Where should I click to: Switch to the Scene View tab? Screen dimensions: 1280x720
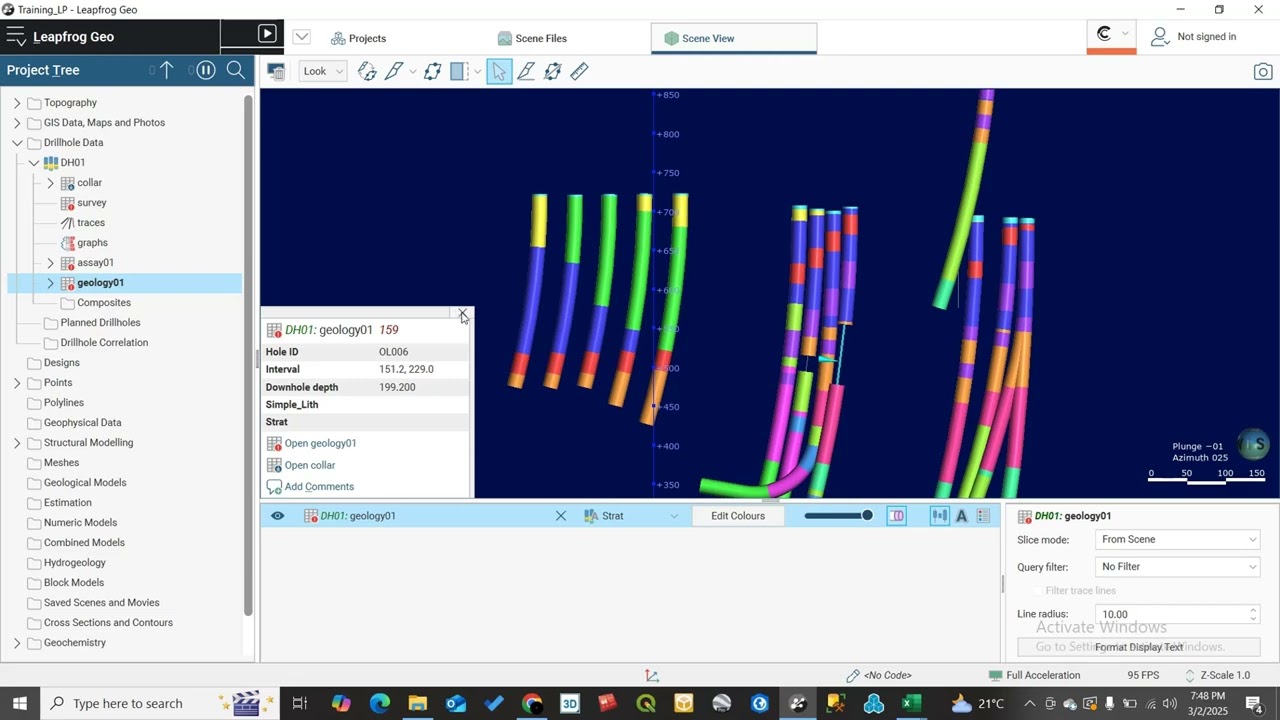tap(733, 38)
